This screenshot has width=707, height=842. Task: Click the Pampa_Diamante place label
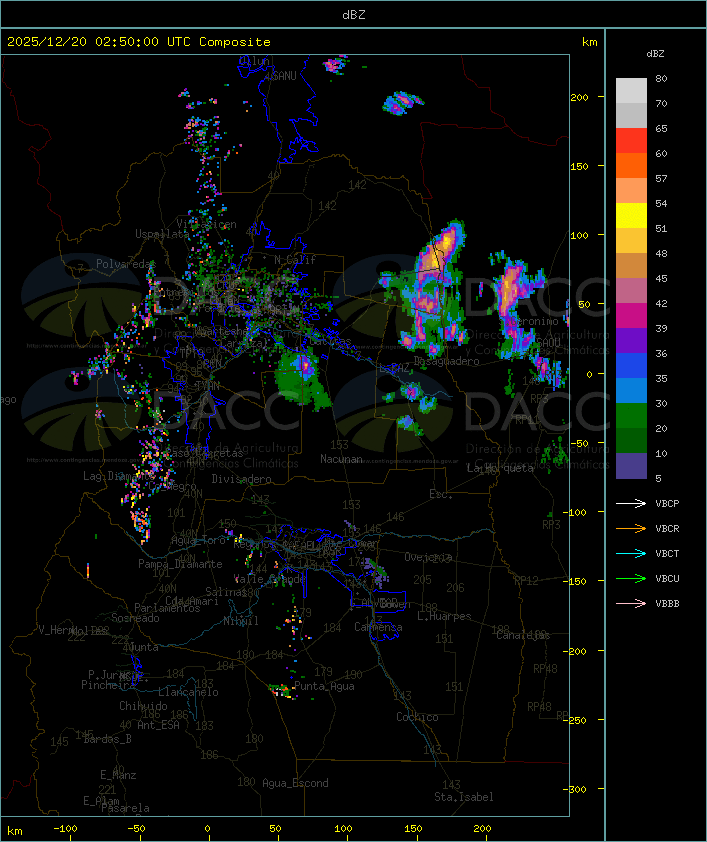180,564
